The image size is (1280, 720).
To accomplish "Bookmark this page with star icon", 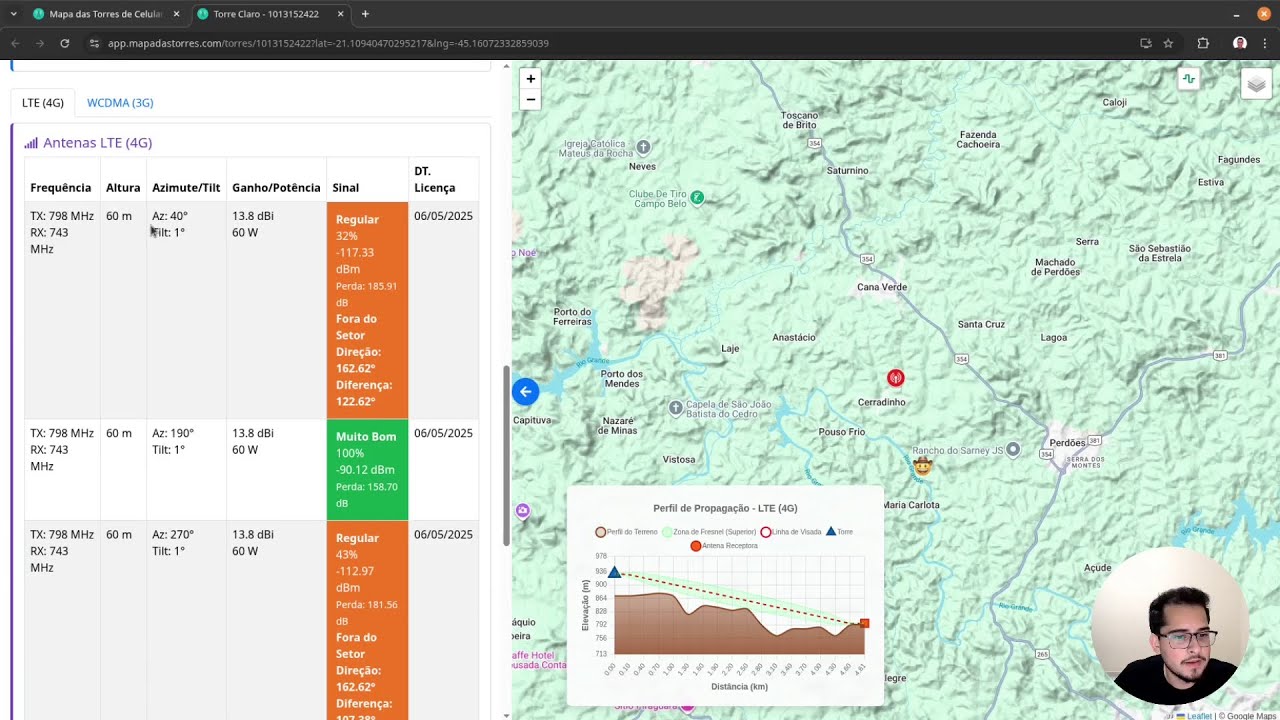I will tap(1168, 43).
